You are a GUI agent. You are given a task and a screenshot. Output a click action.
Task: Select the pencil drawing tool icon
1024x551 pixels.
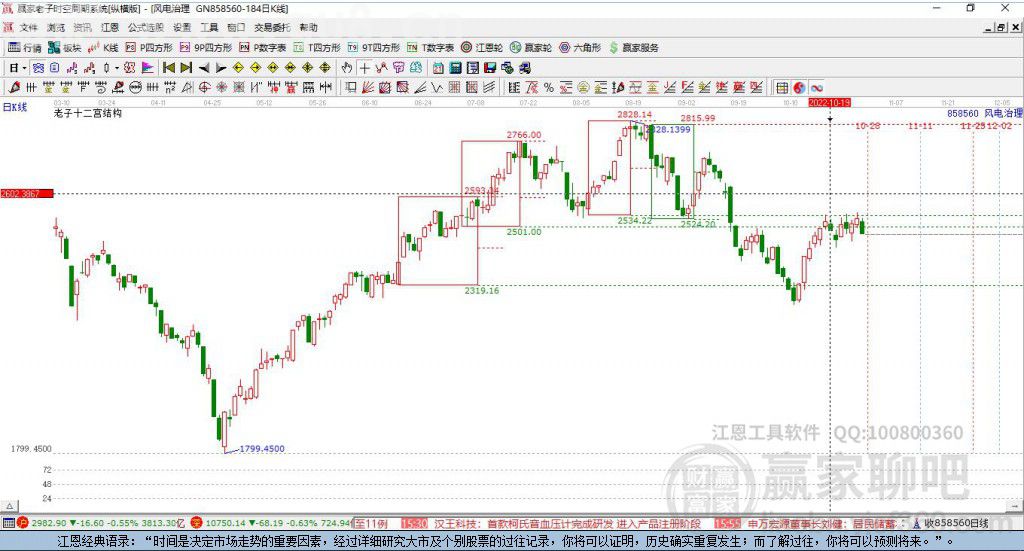click(14, 87)
